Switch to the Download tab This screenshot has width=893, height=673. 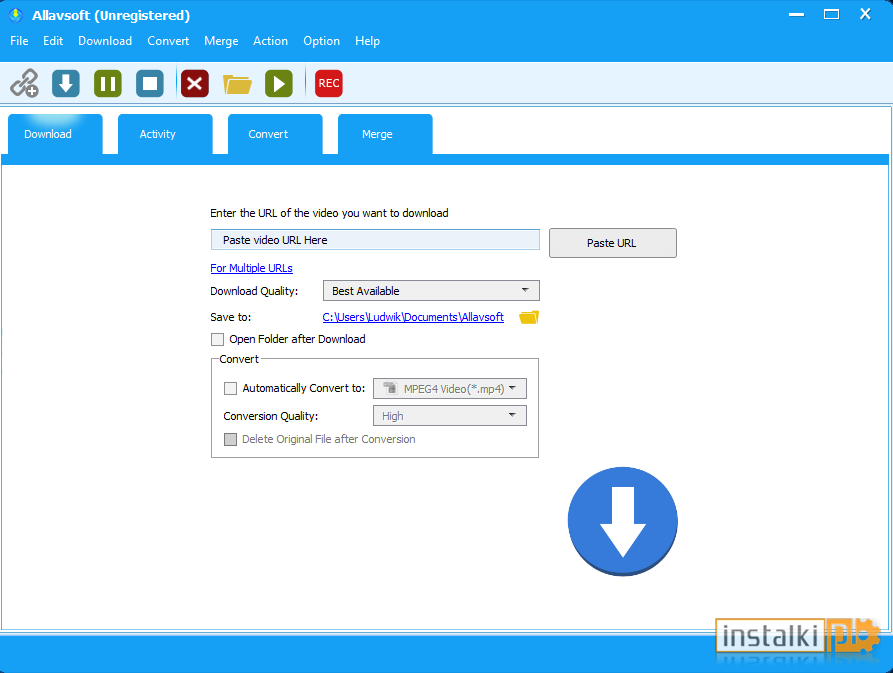55,134
